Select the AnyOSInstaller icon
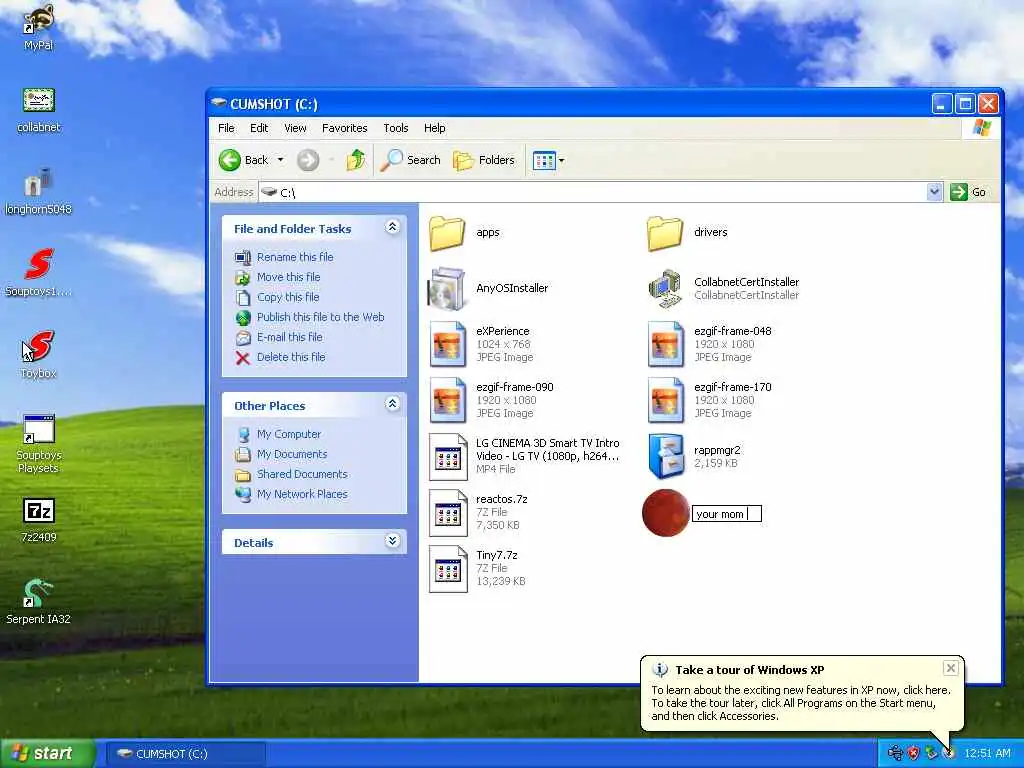Screen dimensions: 1024x768 point(447,288)
